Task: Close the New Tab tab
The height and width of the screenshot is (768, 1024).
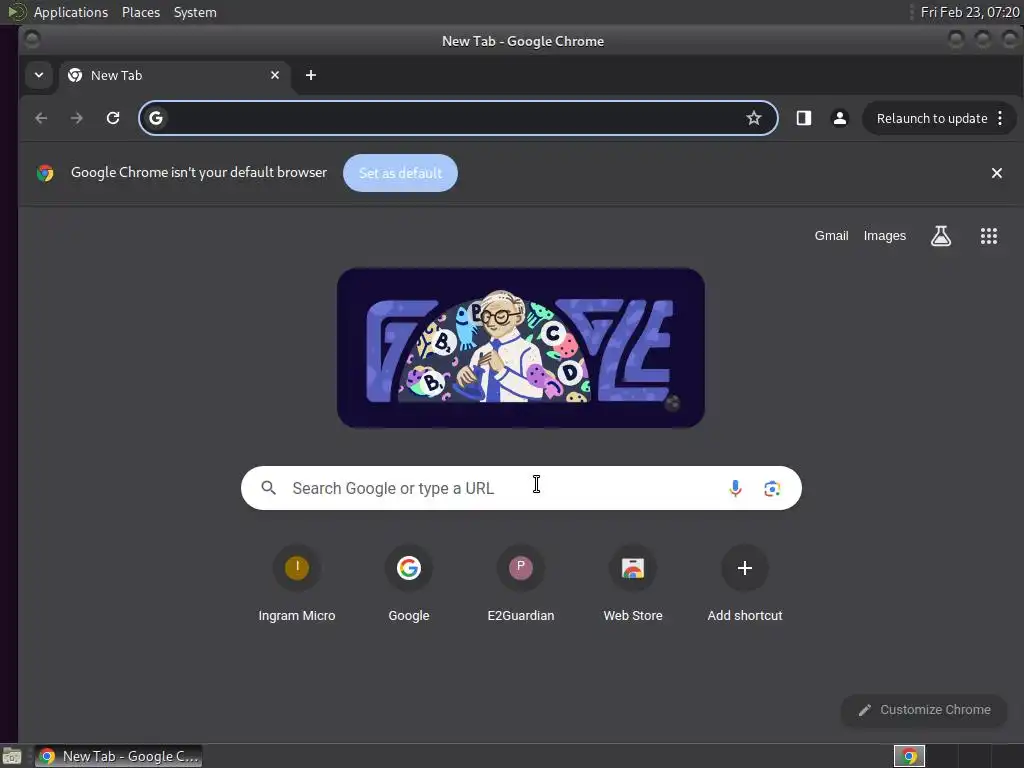Action: 275,75
